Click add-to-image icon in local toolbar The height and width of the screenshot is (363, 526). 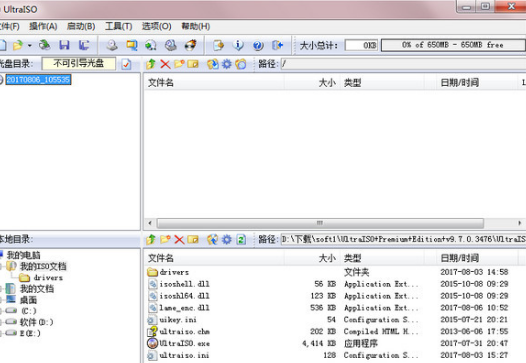click(213, 239)
